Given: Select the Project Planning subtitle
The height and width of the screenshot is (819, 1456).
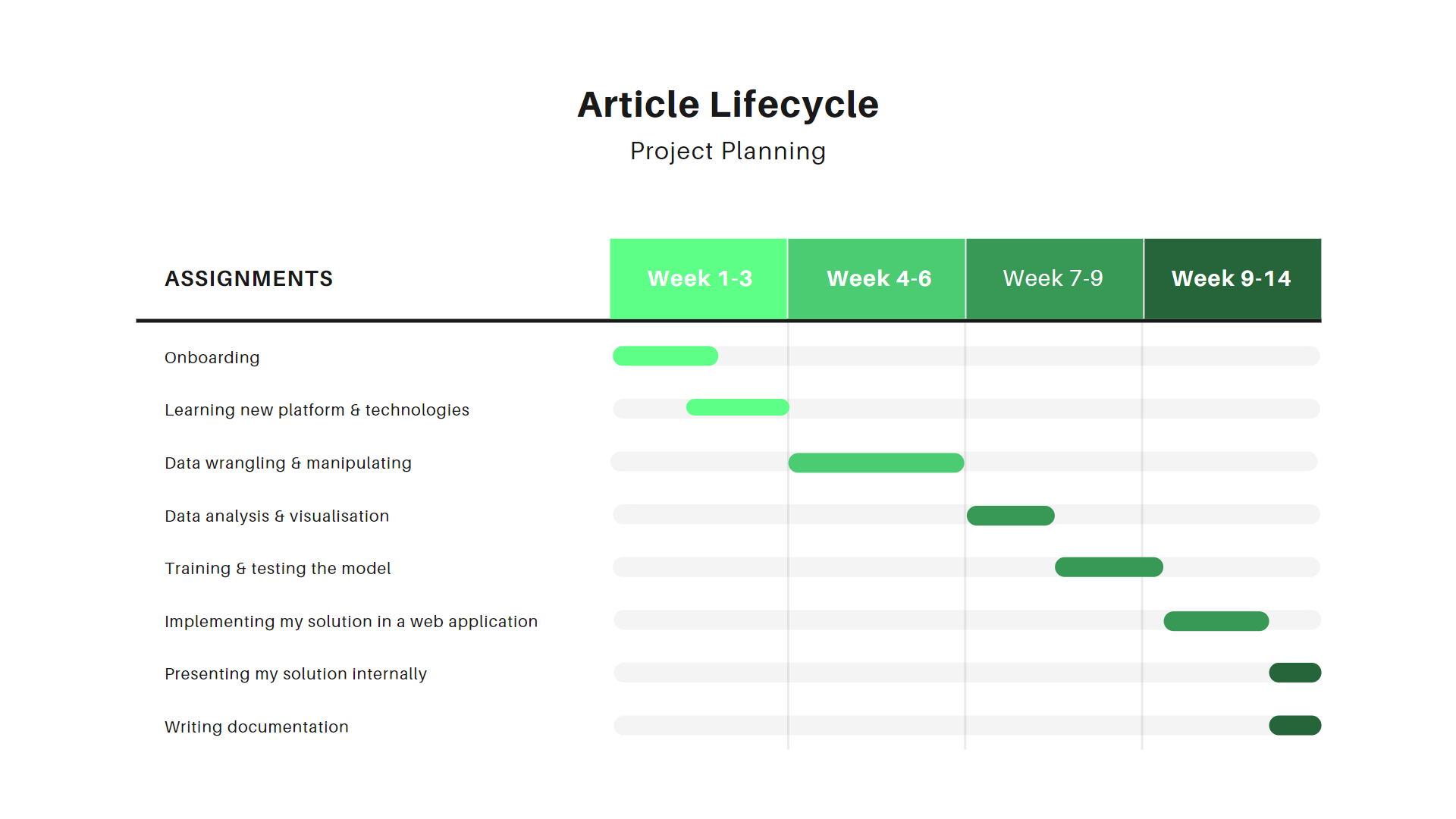Looking at the screenshot, I should [x=728, y=151].
